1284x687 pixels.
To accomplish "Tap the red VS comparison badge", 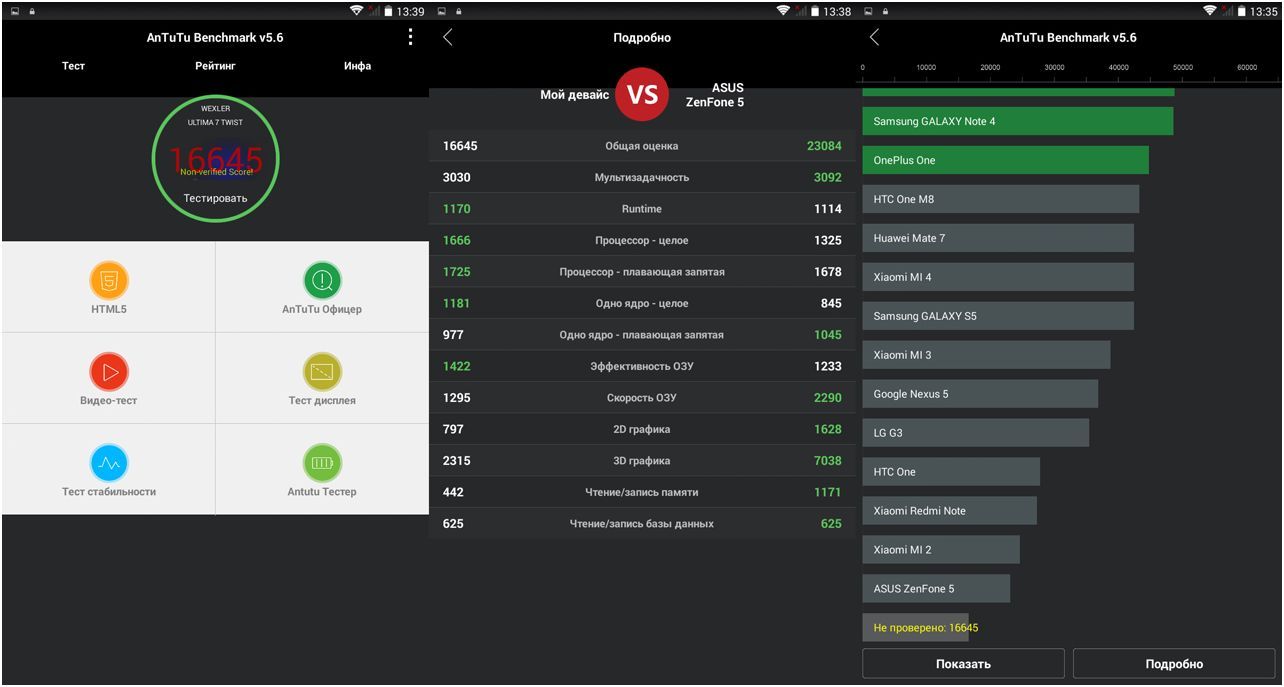I will [x=642, y=95].
